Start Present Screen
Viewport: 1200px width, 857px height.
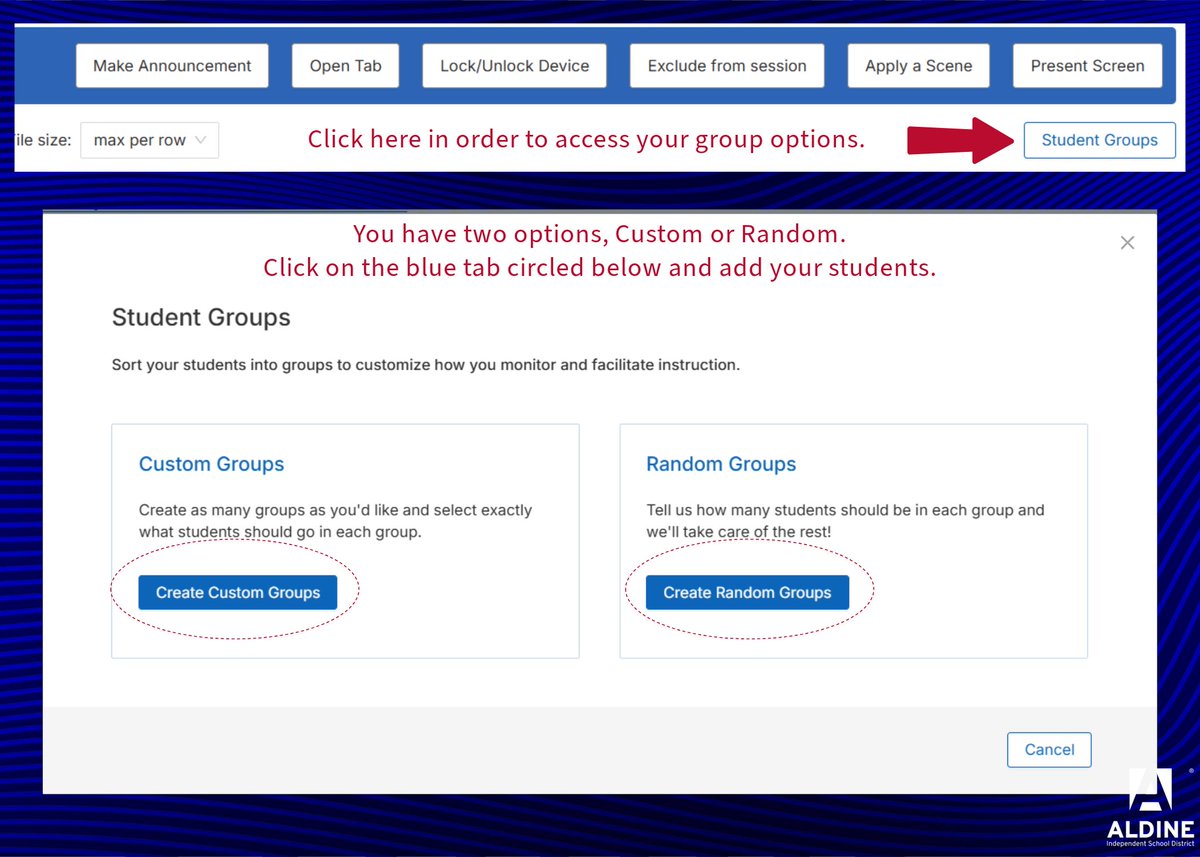[1087, 66]
